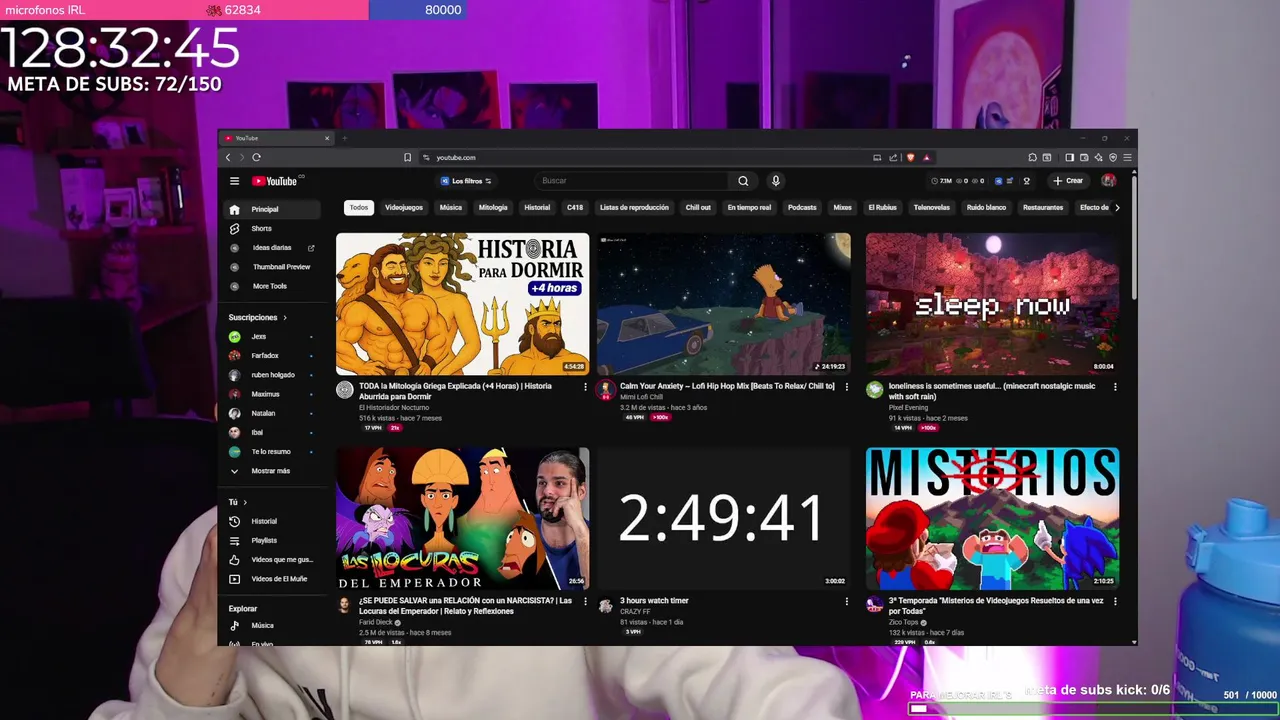Viewport: 1280px width, 720px height.
Task: Open the Brave shields lion icon
Action: click(910, 157)
